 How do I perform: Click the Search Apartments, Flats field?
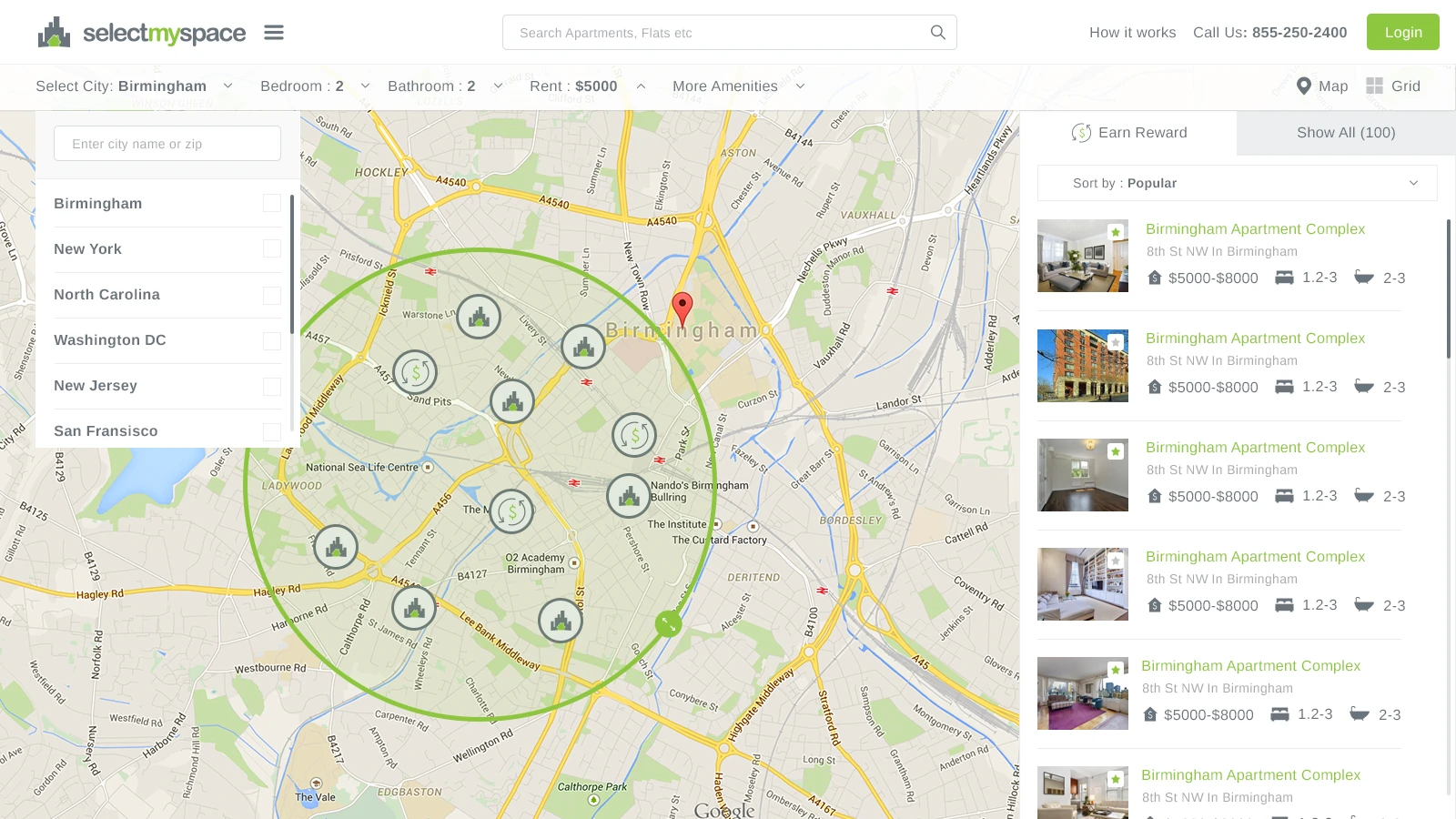click(730, 33)
